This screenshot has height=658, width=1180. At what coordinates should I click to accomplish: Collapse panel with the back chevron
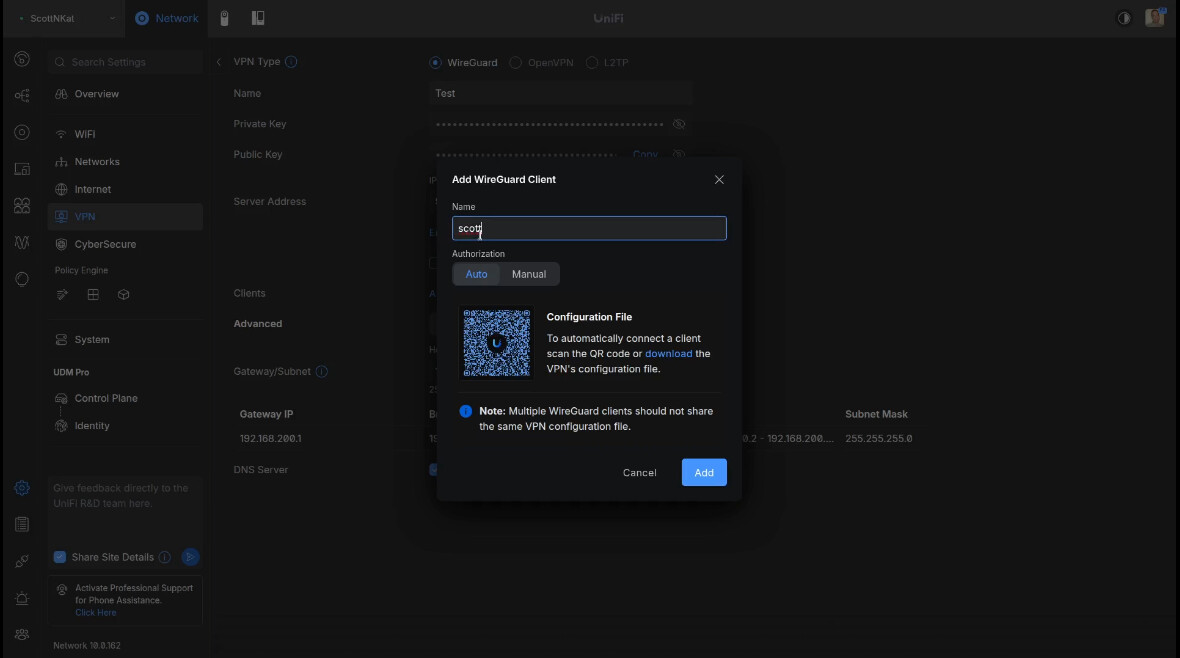click(x=219, y=62)
